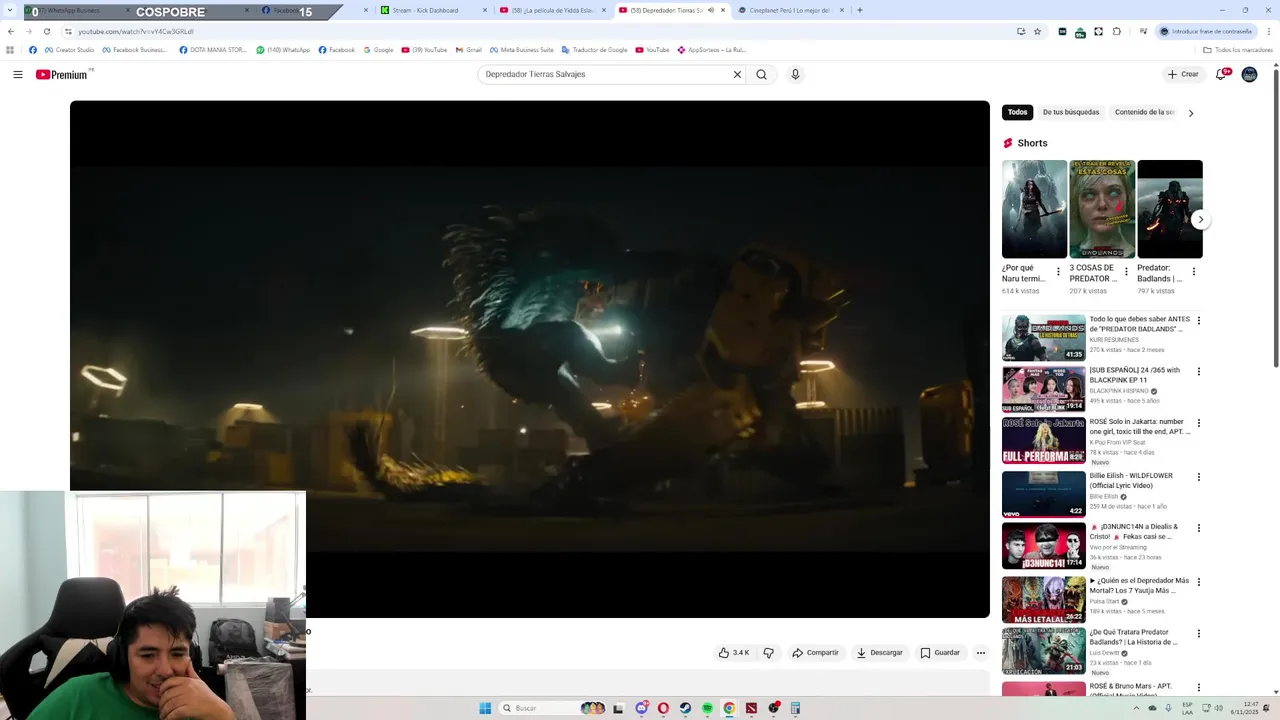Start voice search with the microphone
1280x720 pixels.
click(795, 74)
